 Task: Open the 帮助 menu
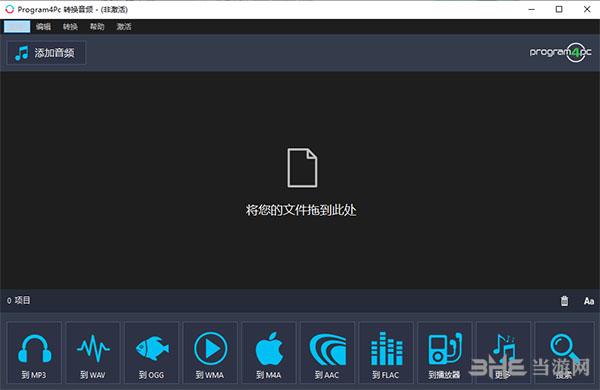(x=97, y=26)
